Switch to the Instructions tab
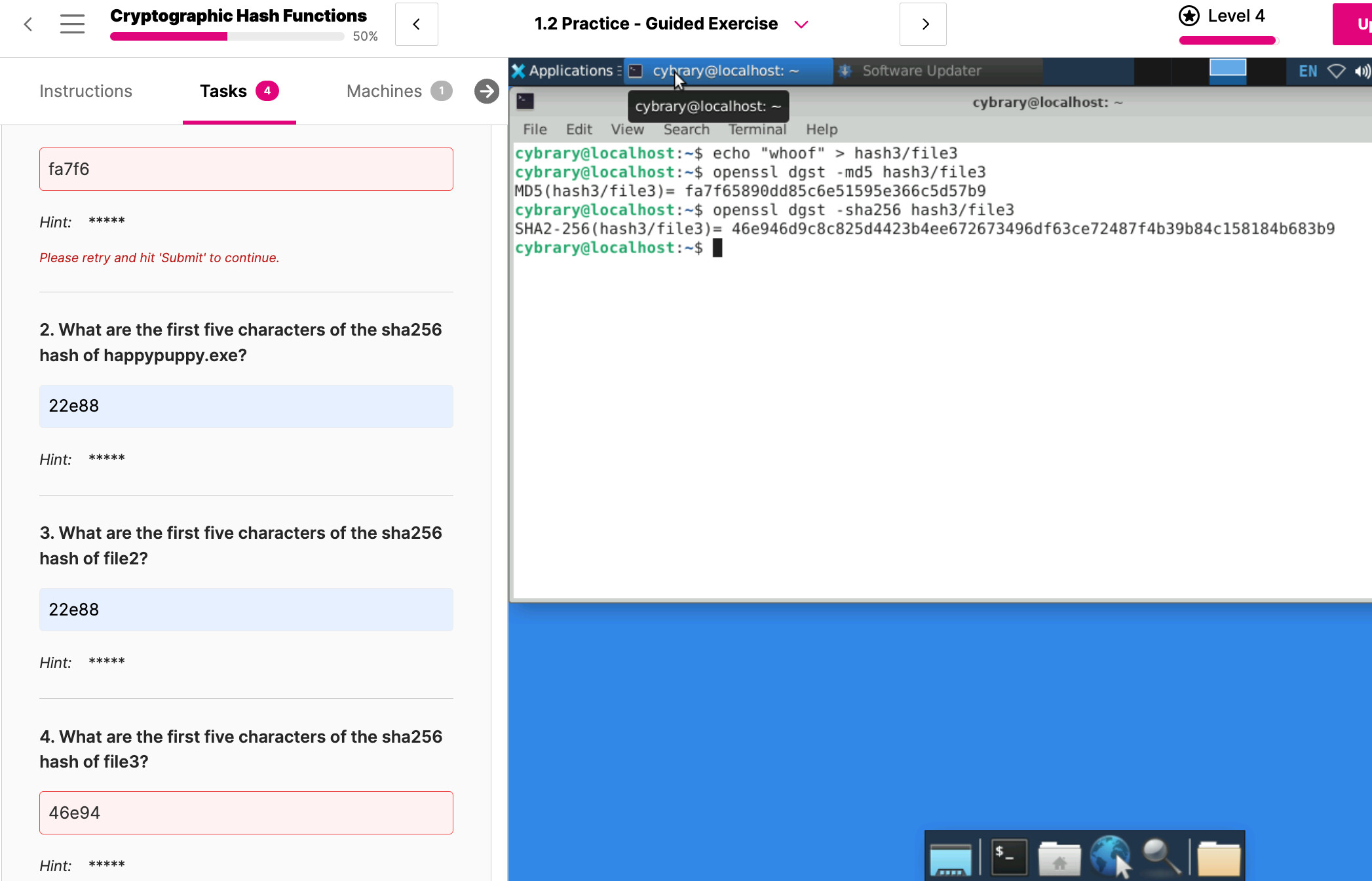Screen dimensions: 1372x881 tap(86, 91)
